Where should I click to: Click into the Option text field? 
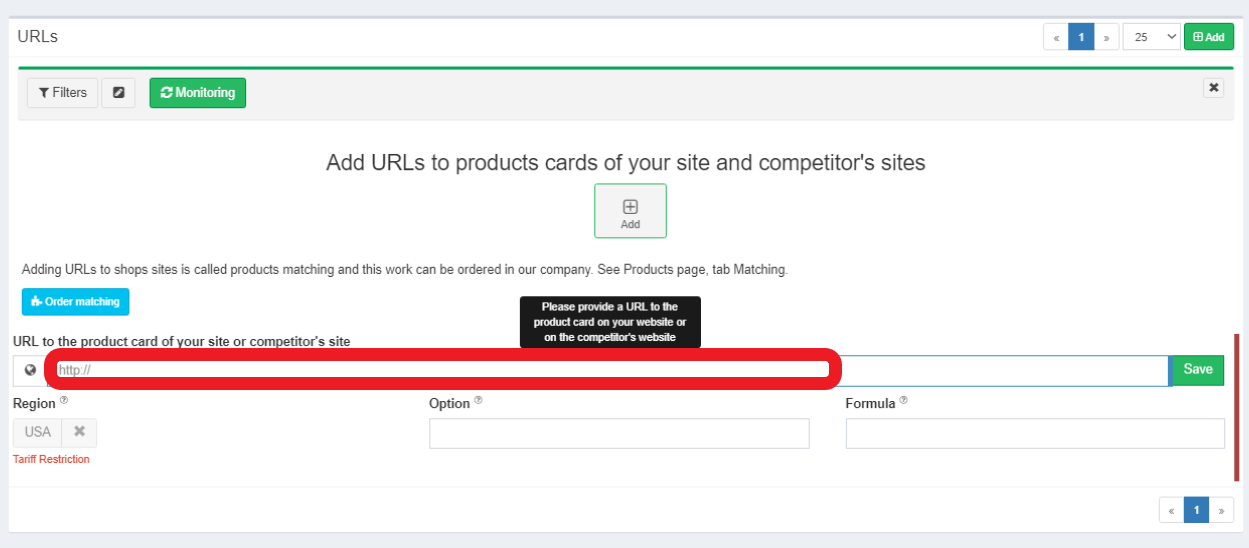click(x=619, y=433)
